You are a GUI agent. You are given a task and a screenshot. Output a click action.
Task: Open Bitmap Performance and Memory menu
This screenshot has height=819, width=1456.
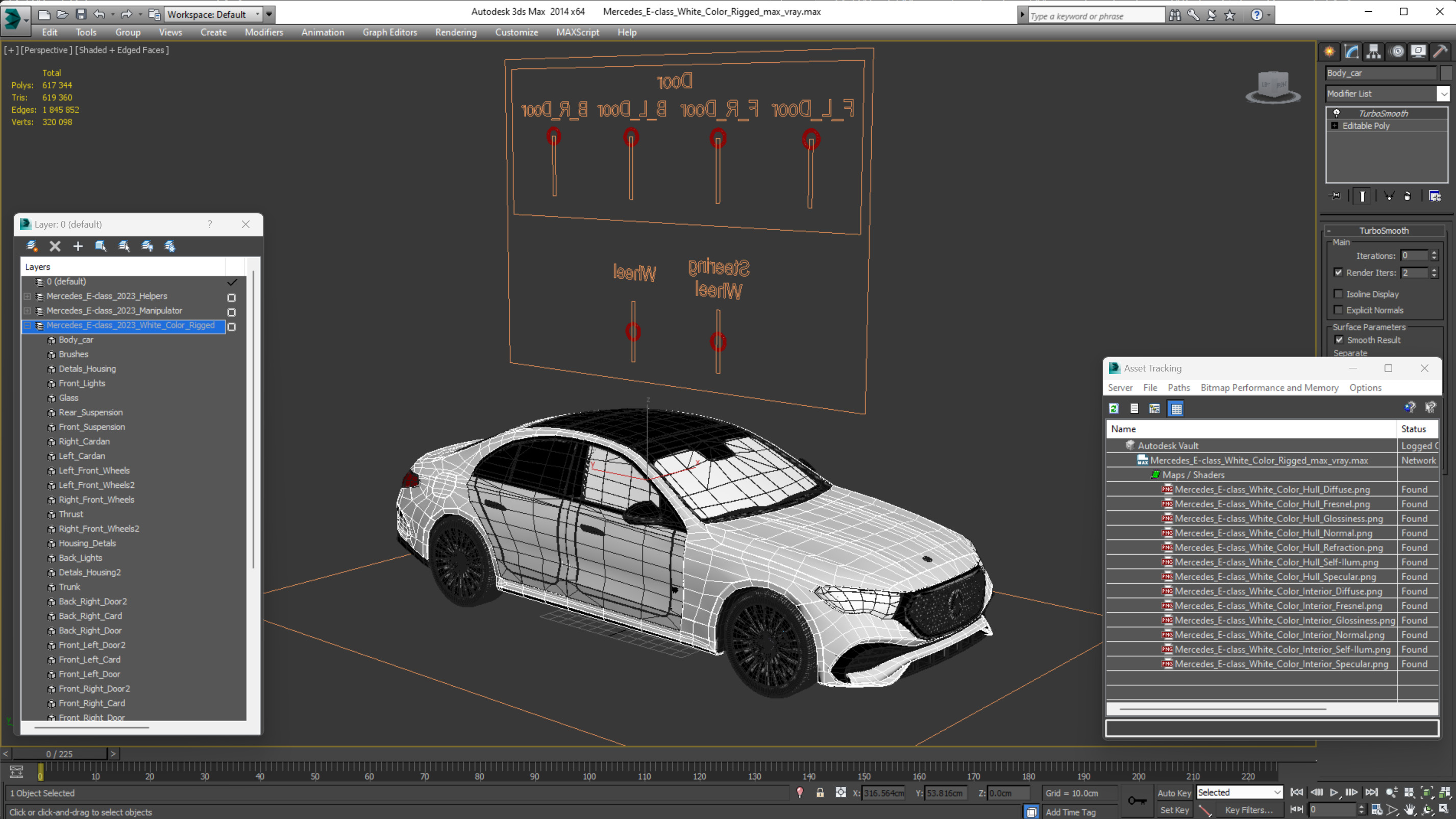click(1270, 387)
